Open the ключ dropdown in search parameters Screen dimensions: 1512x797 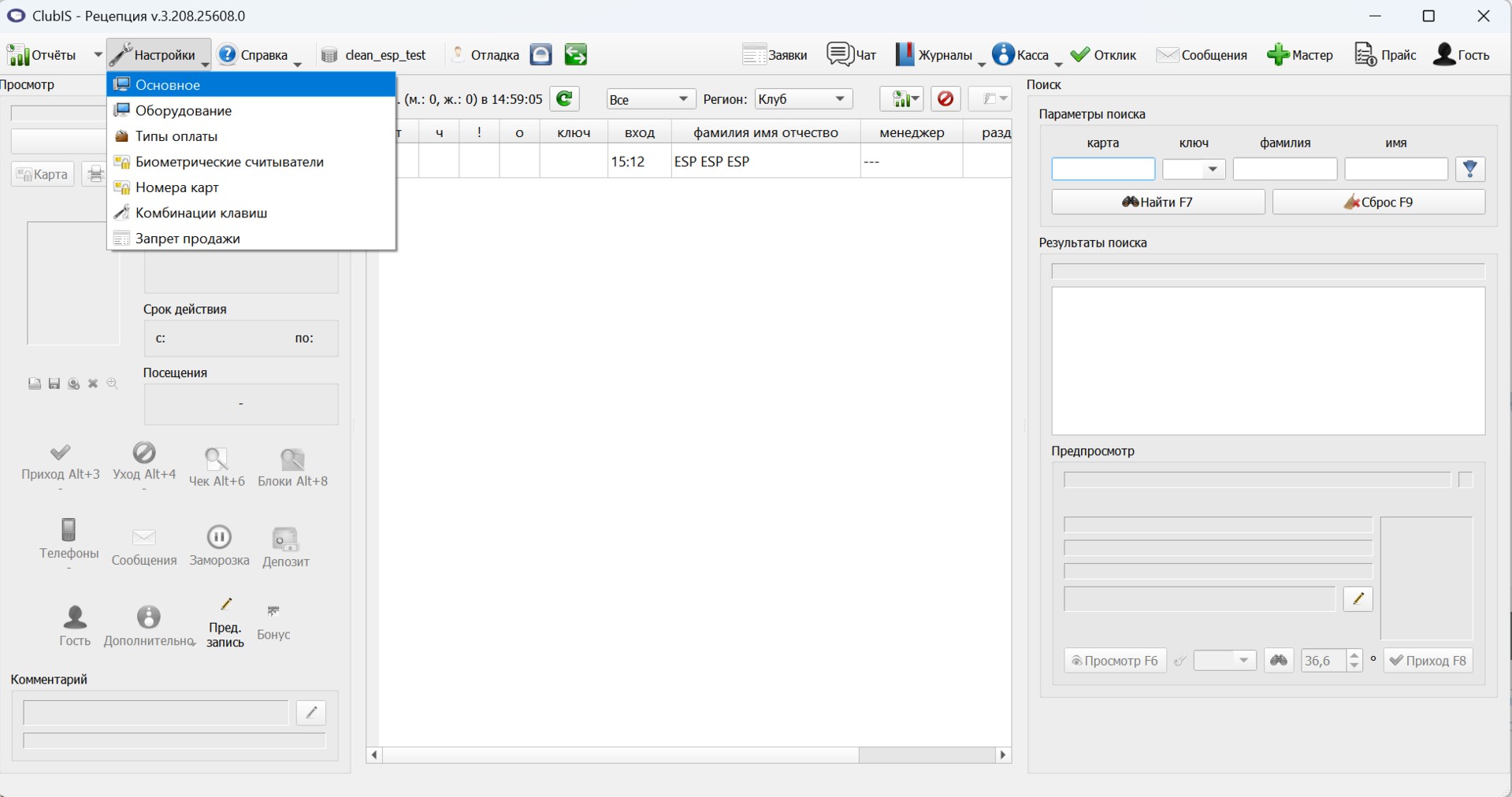click(1194, 169)
